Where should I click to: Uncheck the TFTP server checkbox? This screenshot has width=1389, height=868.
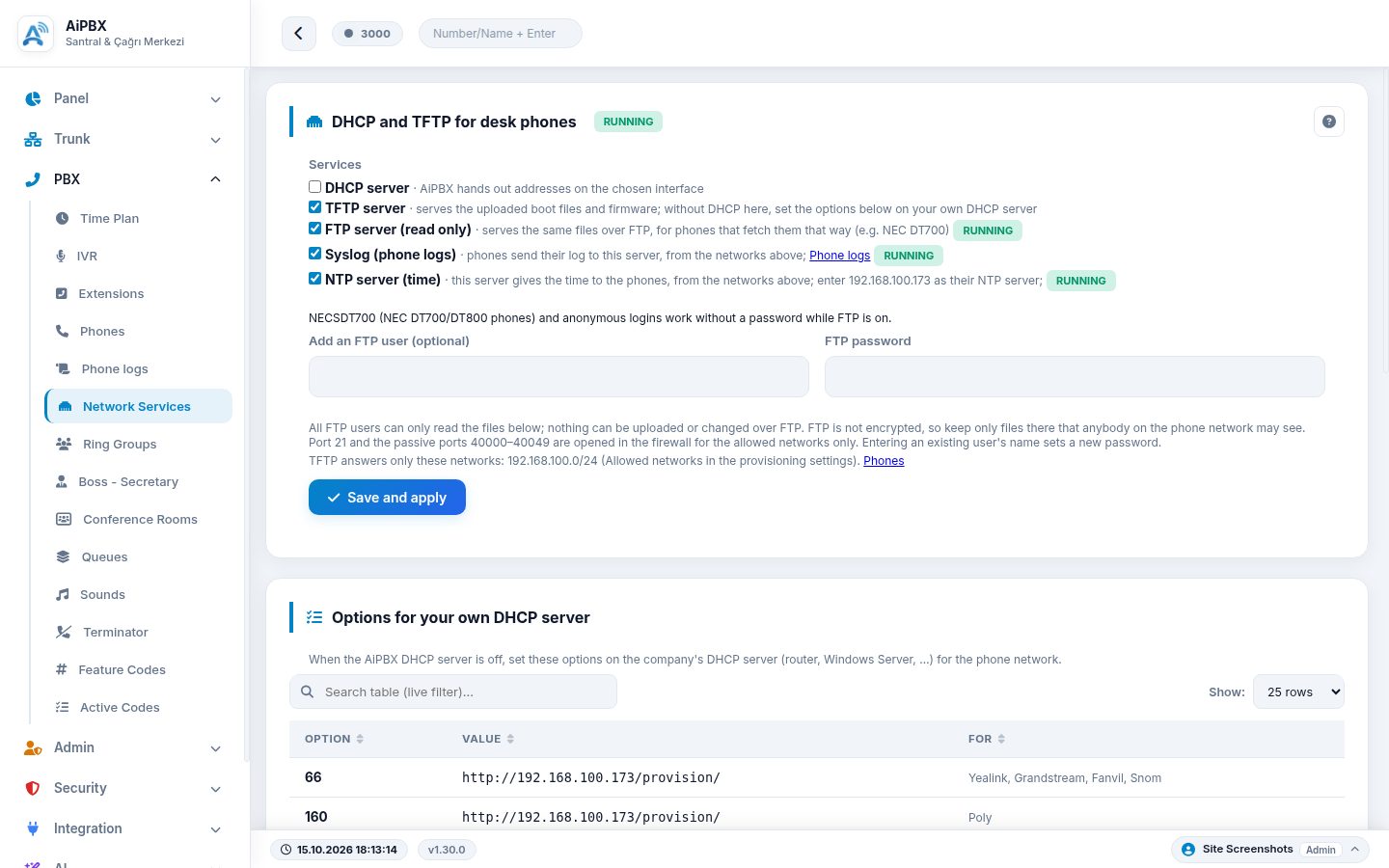coord(314,207)
